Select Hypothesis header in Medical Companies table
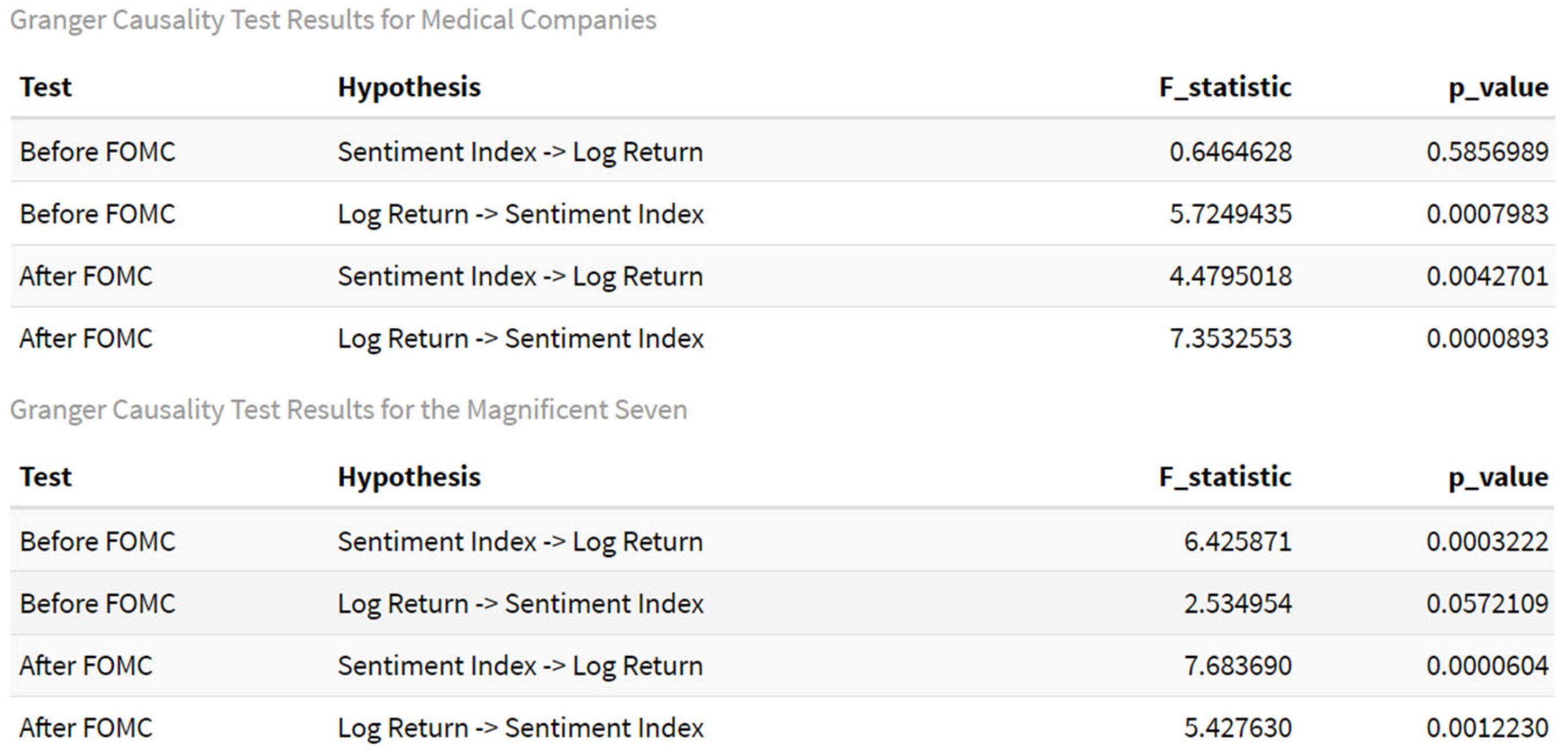1568x754 pixels. click(409, 87)
